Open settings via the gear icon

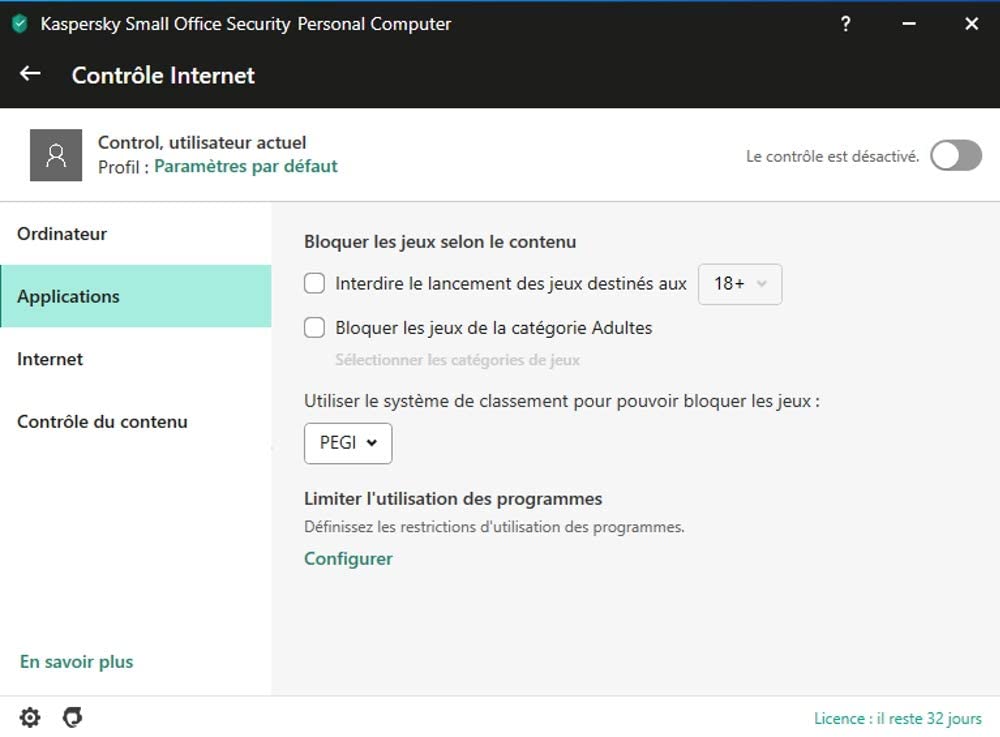pos(30,717)
